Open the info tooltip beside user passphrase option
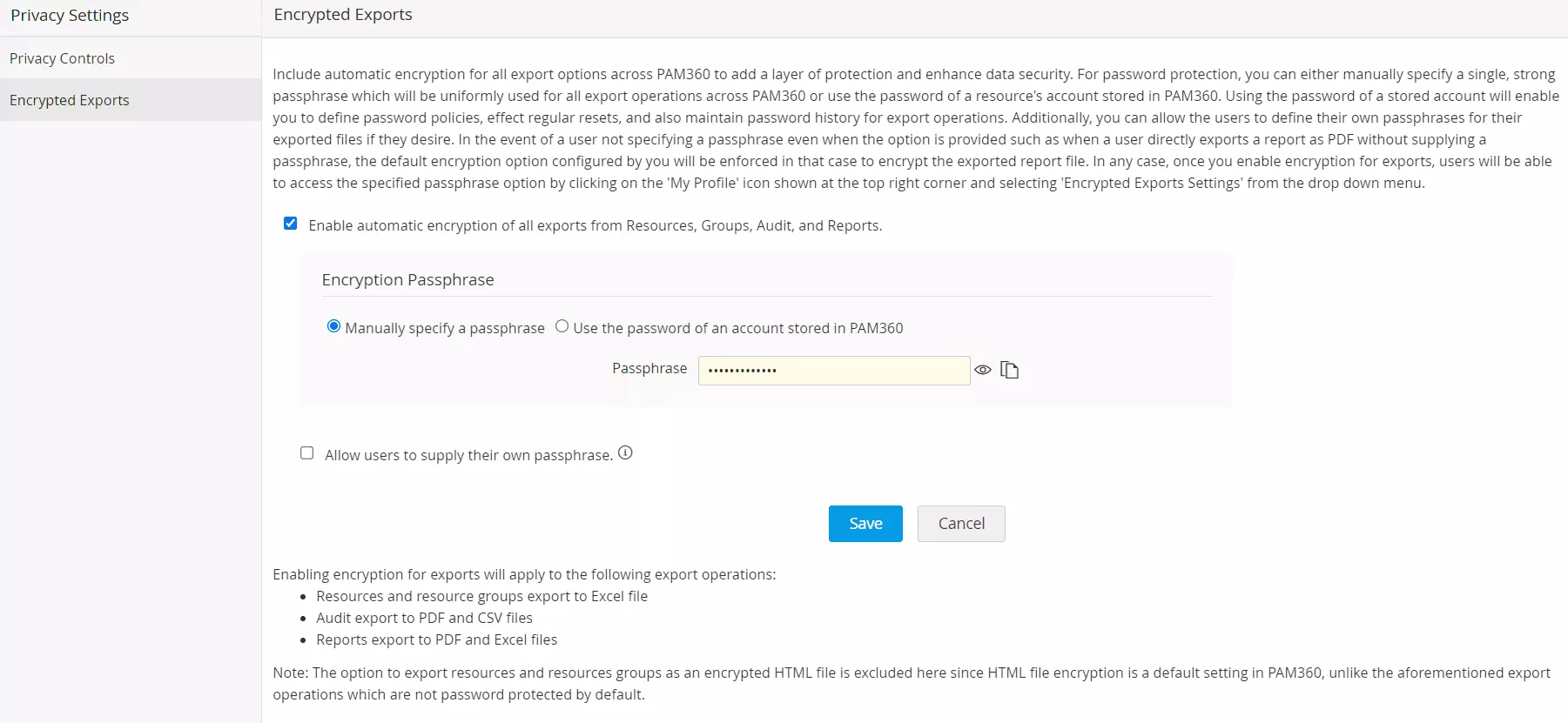Viewport: 1568px width, 723px height. click(626, 452)
